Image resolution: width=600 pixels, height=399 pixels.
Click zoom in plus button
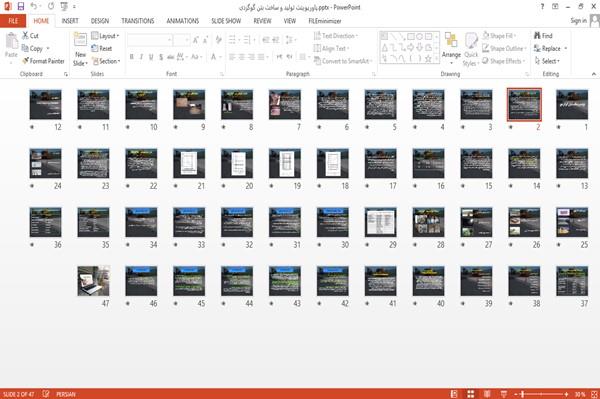[566, 394]
